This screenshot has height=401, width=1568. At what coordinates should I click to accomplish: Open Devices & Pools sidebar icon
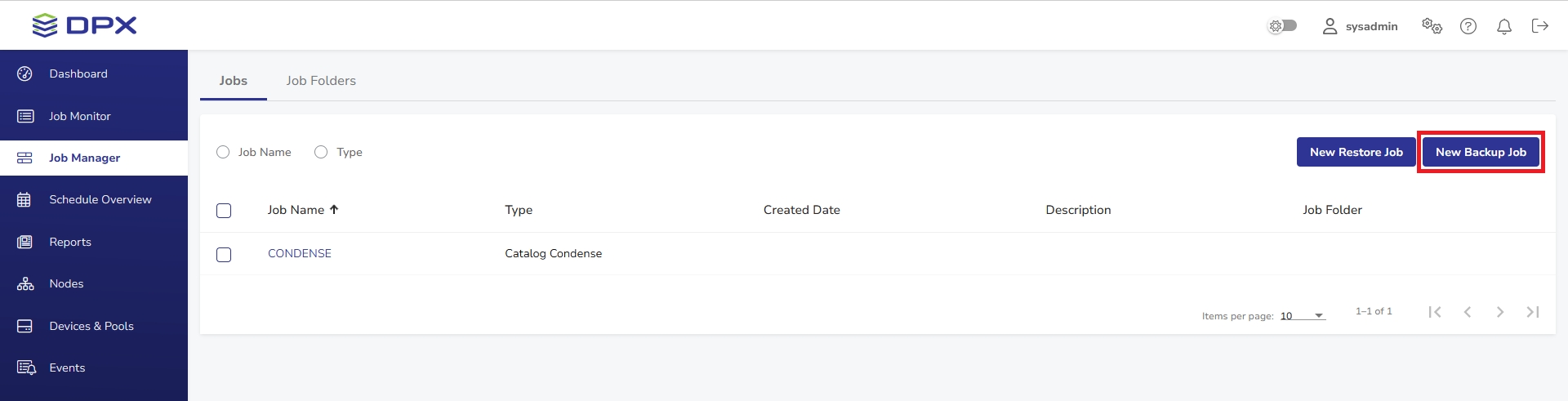pos(25,326)
